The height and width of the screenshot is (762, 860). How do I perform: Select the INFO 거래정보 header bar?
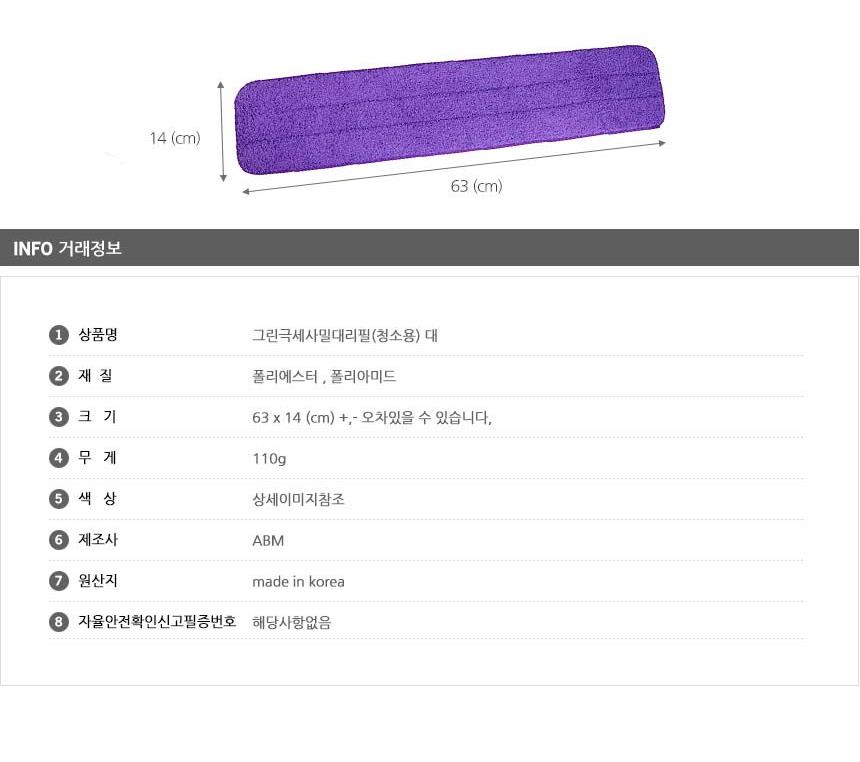(x=429, y=248)
